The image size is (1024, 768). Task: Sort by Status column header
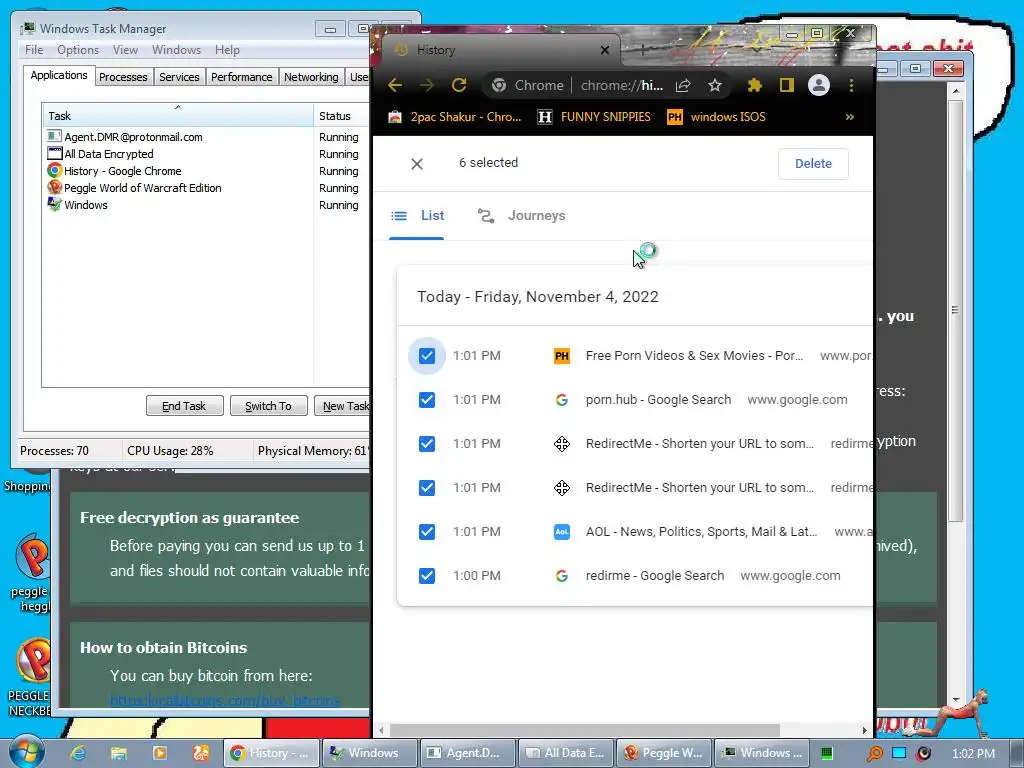click(342, 116)
